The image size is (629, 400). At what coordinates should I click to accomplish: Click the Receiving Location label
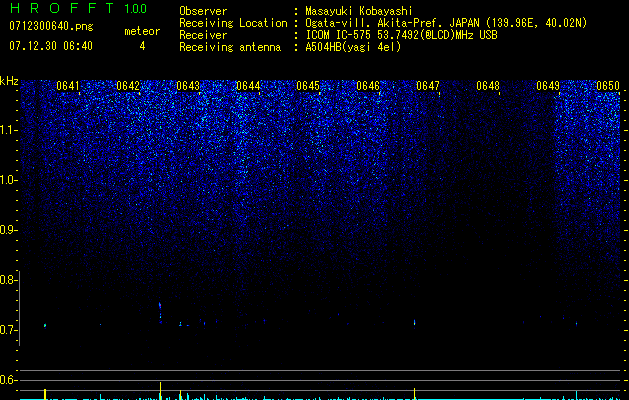pyautogui.click(x=233, y=23)
